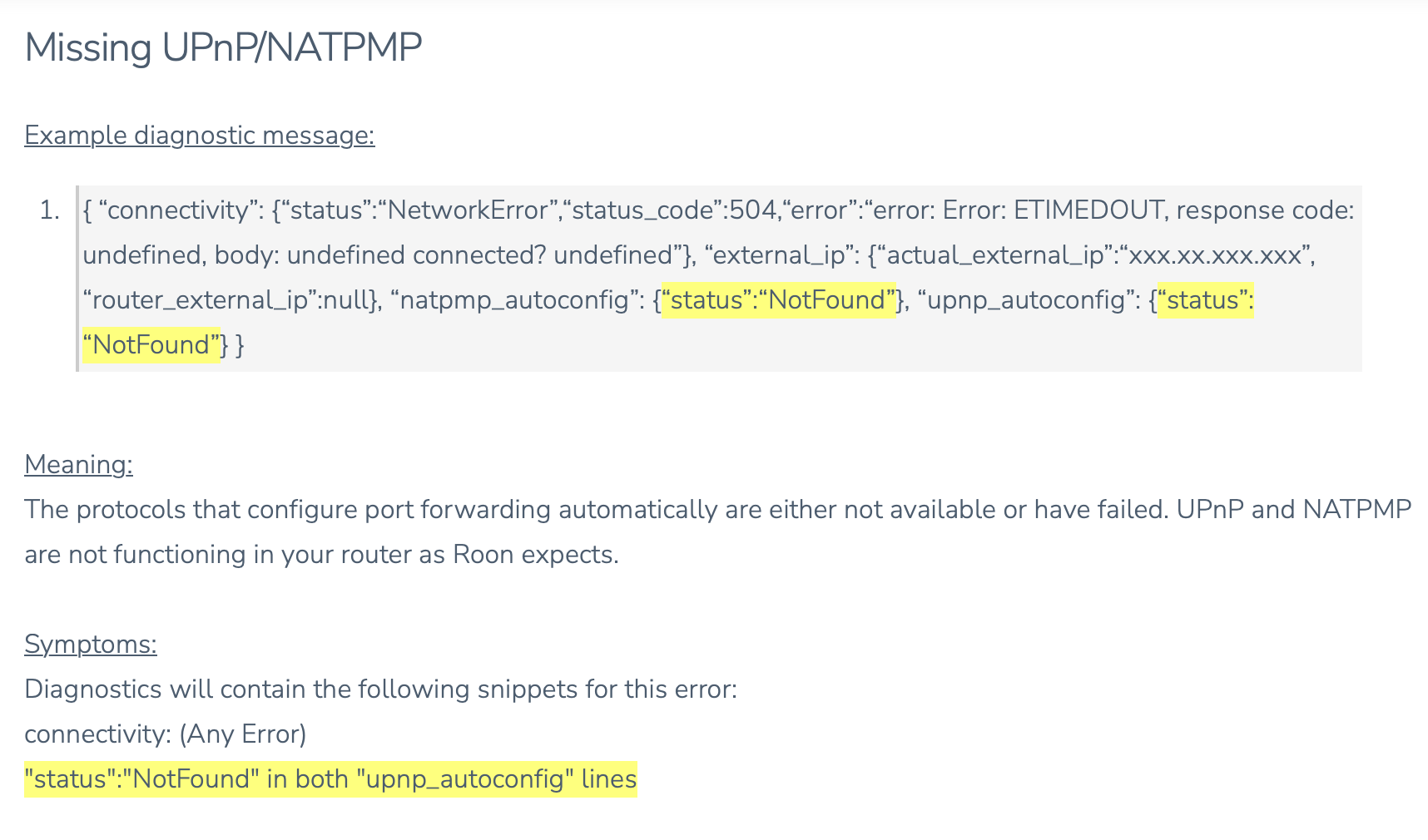Click the 'Symptoms:' underlined label
1428x840 pixels.
coord(91,644)
